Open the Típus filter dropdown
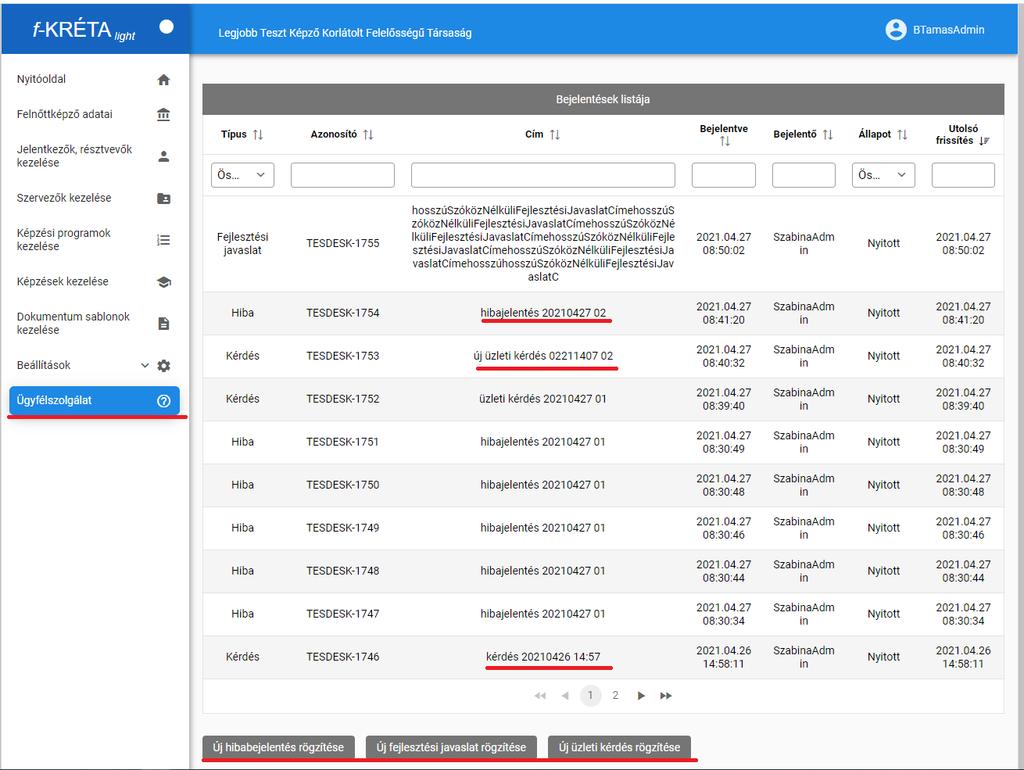The image size is (1024, 770). coord(242,175)
